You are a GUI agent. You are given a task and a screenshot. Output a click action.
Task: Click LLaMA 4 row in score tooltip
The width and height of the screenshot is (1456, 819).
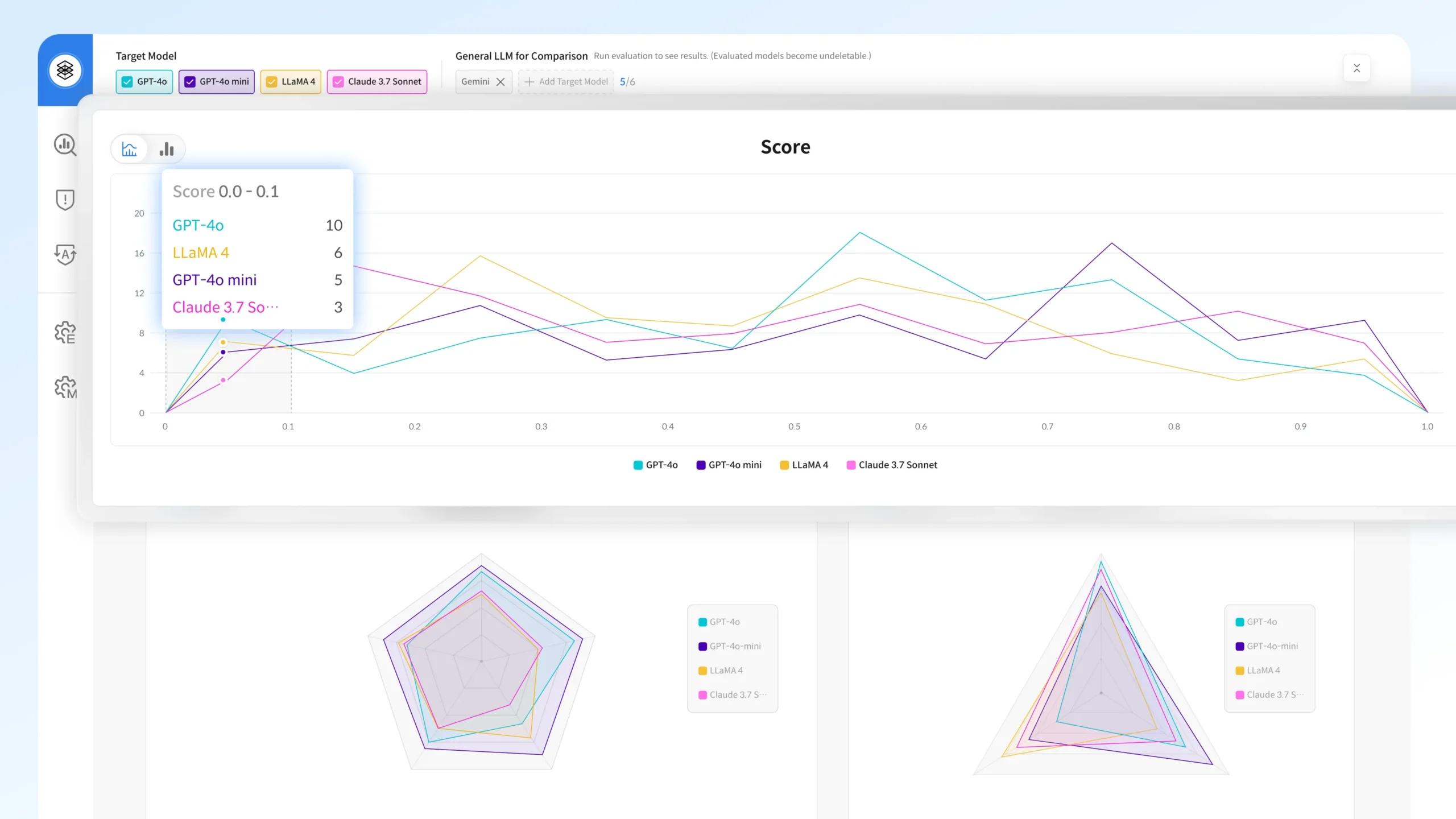click(258, 253)
